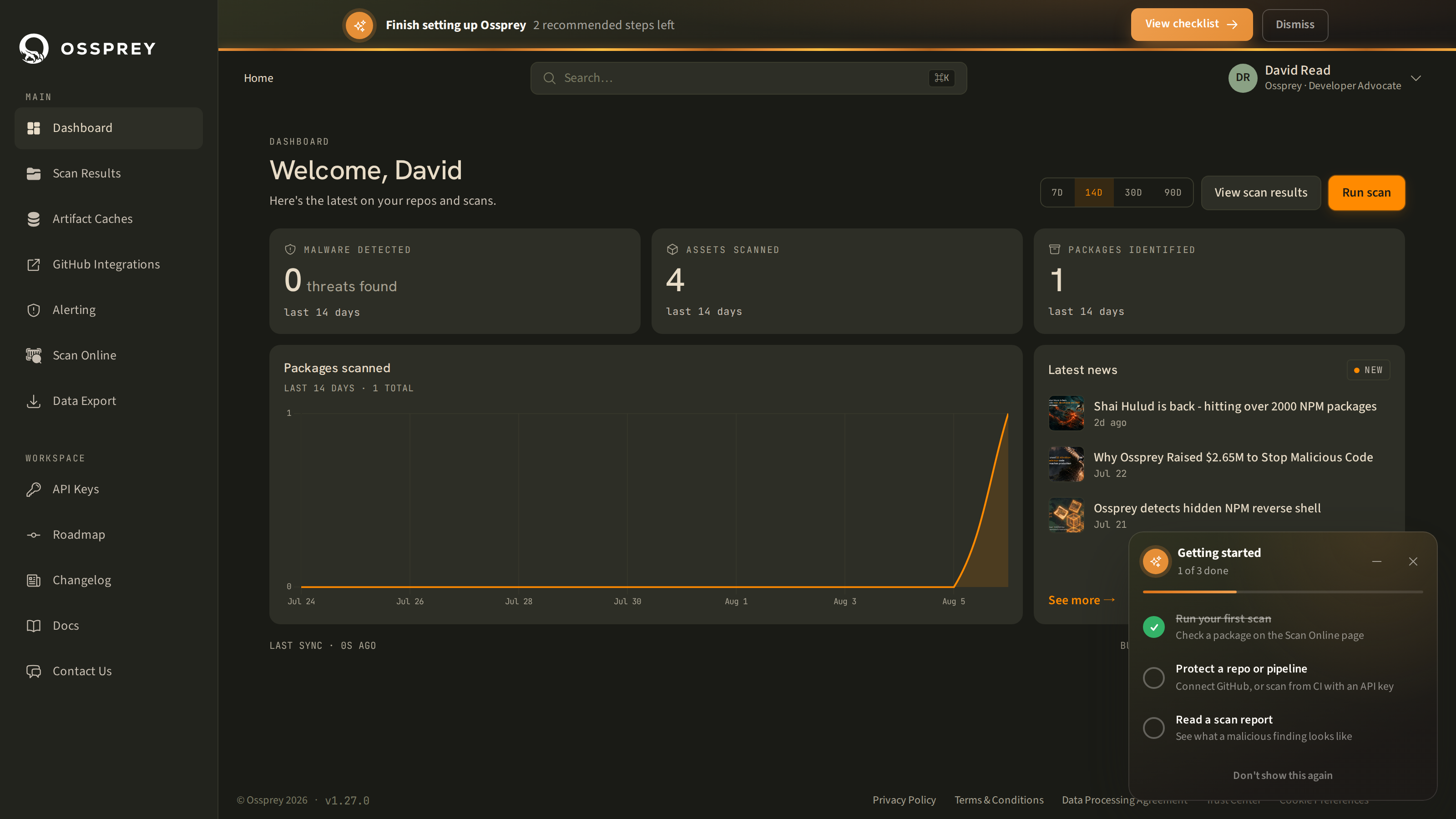Click the Data Export download icon
This screenshot has height=819, width=1456.
[34, 401]
